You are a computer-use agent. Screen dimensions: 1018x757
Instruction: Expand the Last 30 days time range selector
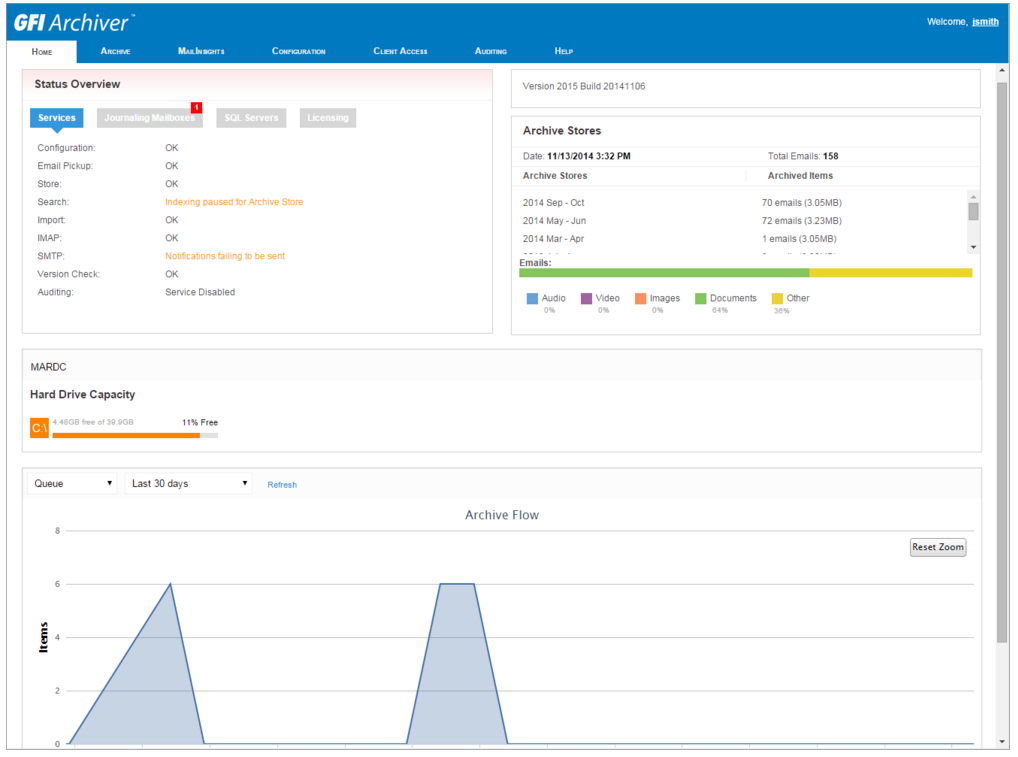point(188,483)
